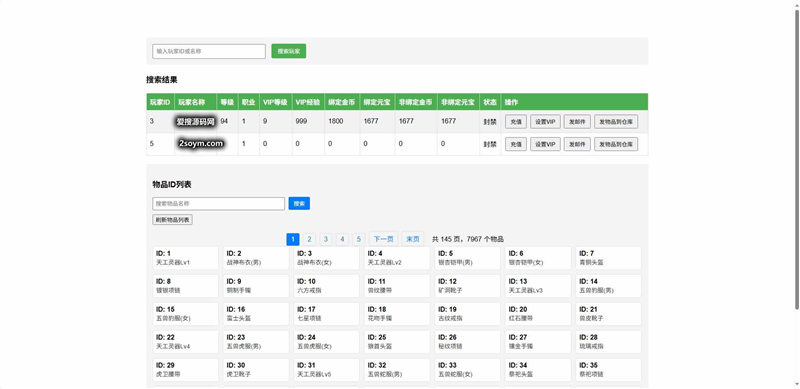Go to pagination page 2
800x389 pixels.
click(309, 239)
